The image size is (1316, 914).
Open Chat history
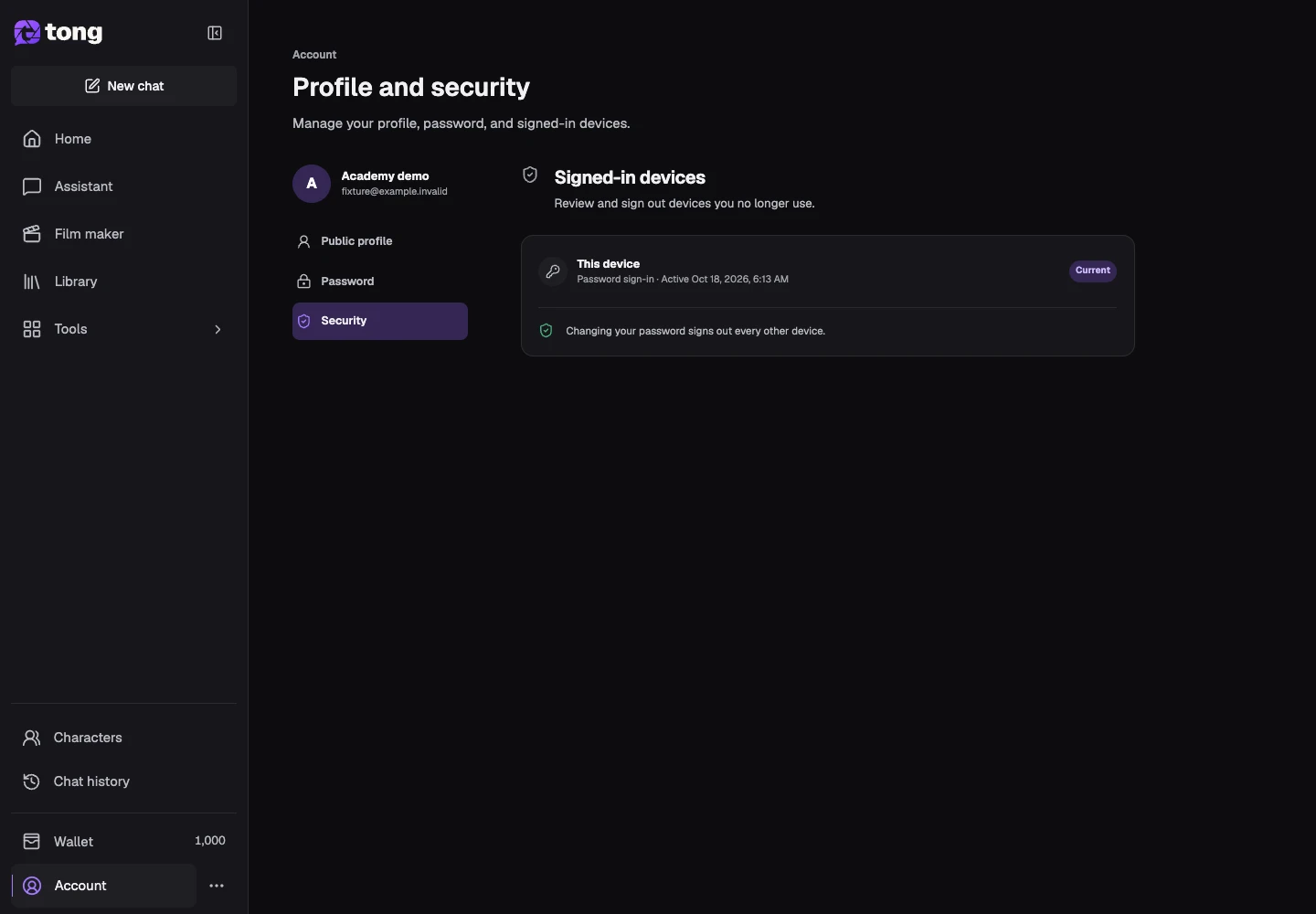click(123, 781)
